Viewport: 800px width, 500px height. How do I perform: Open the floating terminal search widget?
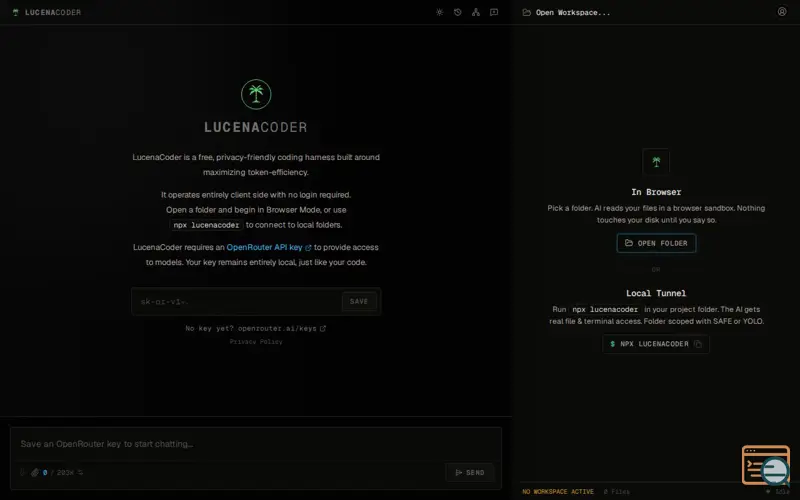click(766, 465)
